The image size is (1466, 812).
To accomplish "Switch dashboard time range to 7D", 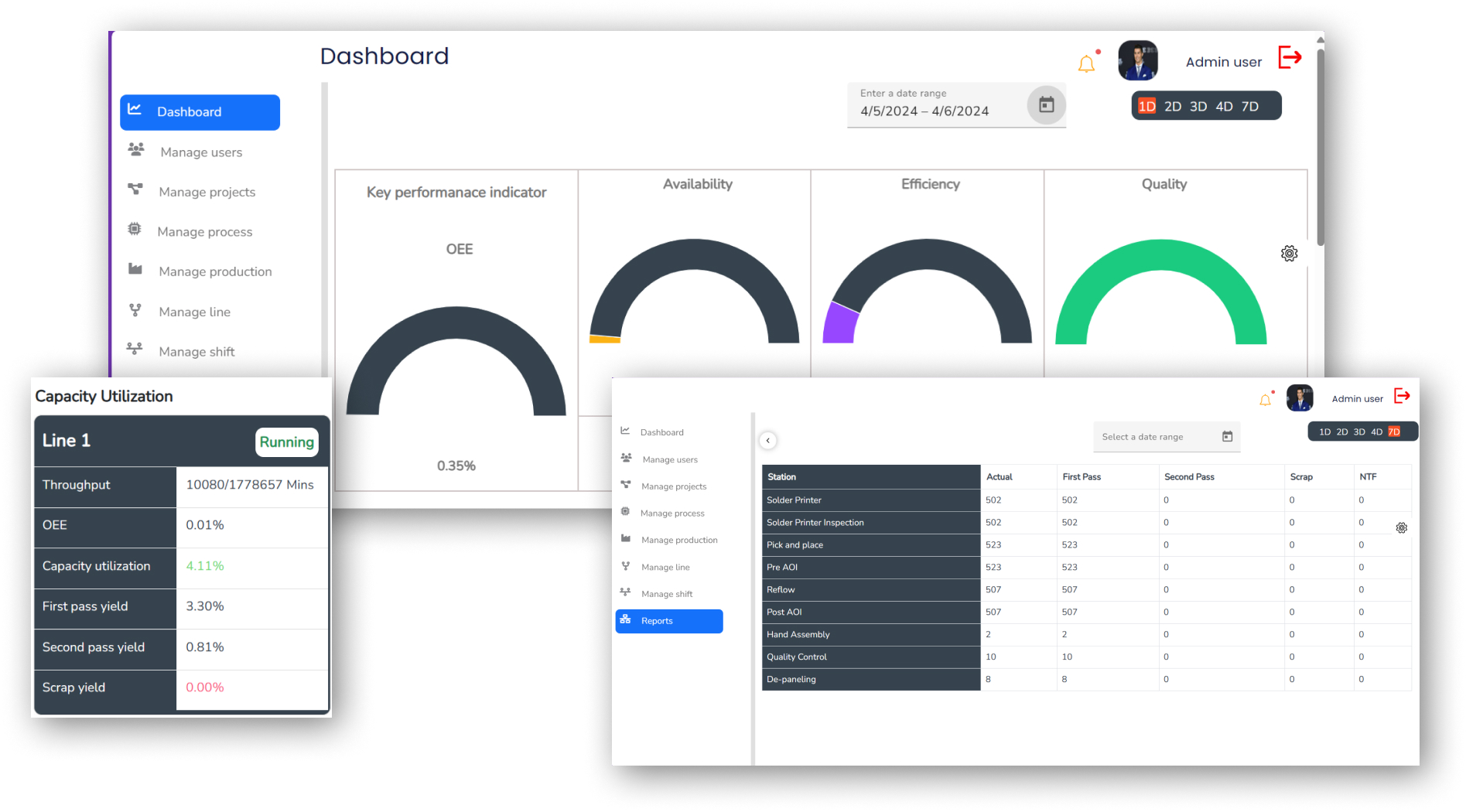I will pyautogui.click(x=1250, y=107).
